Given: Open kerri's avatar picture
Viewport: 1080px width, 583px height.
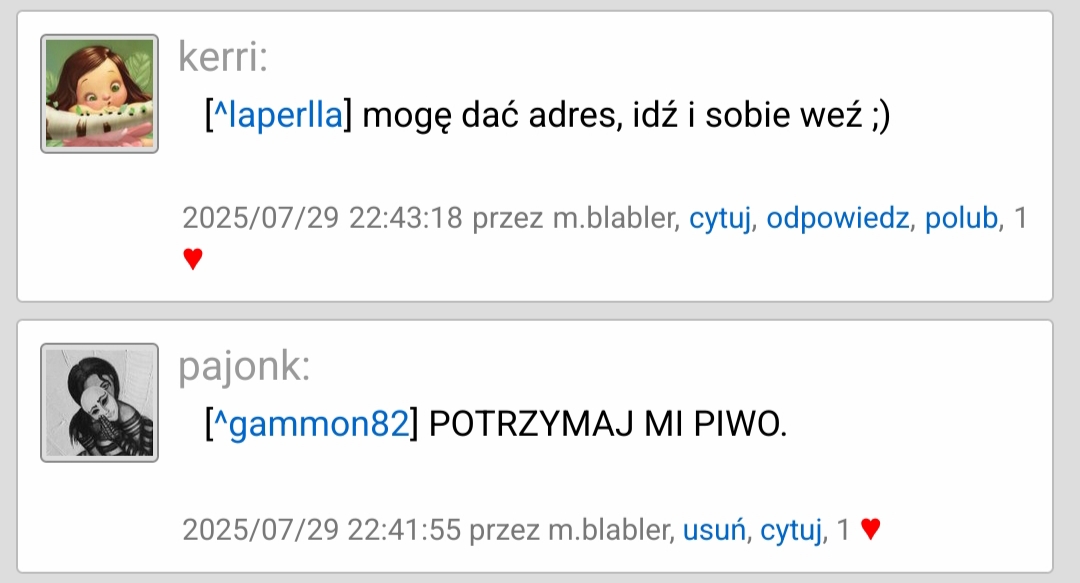Looking at the screenshot, I should pyautogui.click(x=99, y=94).
